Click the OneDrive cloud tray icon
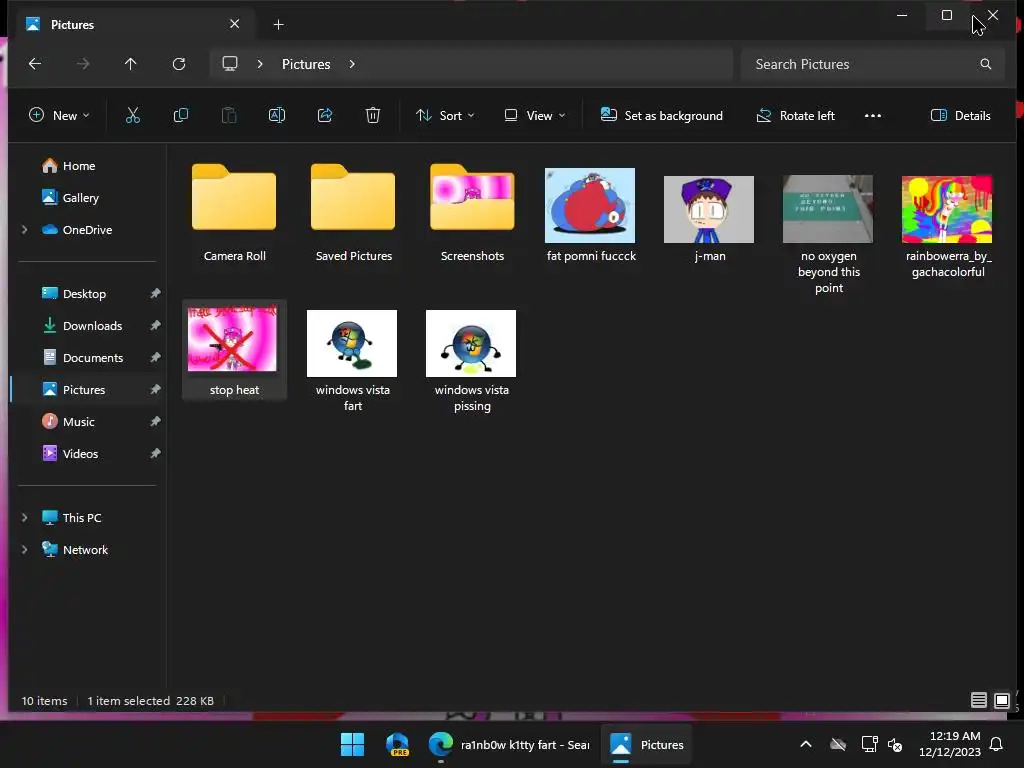1024x768 pixels. [x=838, y=744]
